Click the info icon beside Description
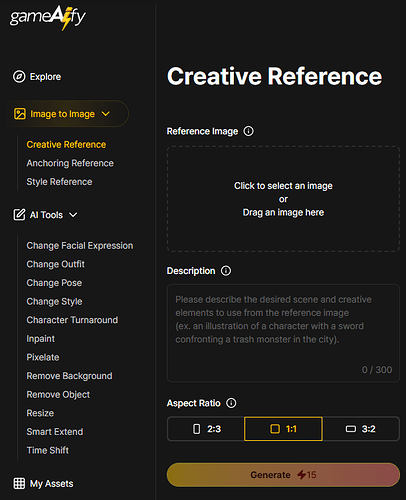 tap(226, 271)
